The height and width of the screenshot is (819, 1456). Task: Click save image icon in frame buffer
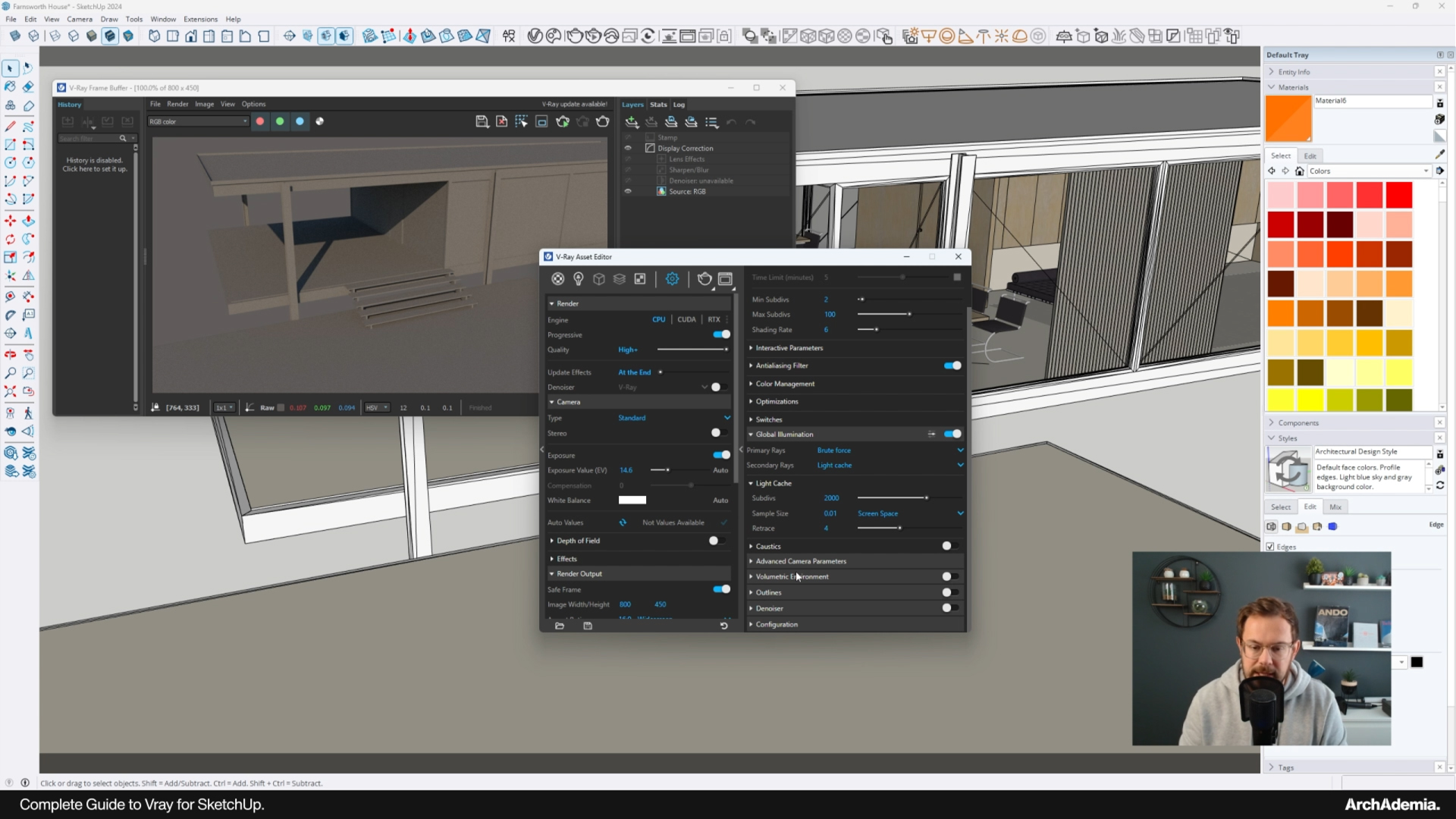coord(482,121)
